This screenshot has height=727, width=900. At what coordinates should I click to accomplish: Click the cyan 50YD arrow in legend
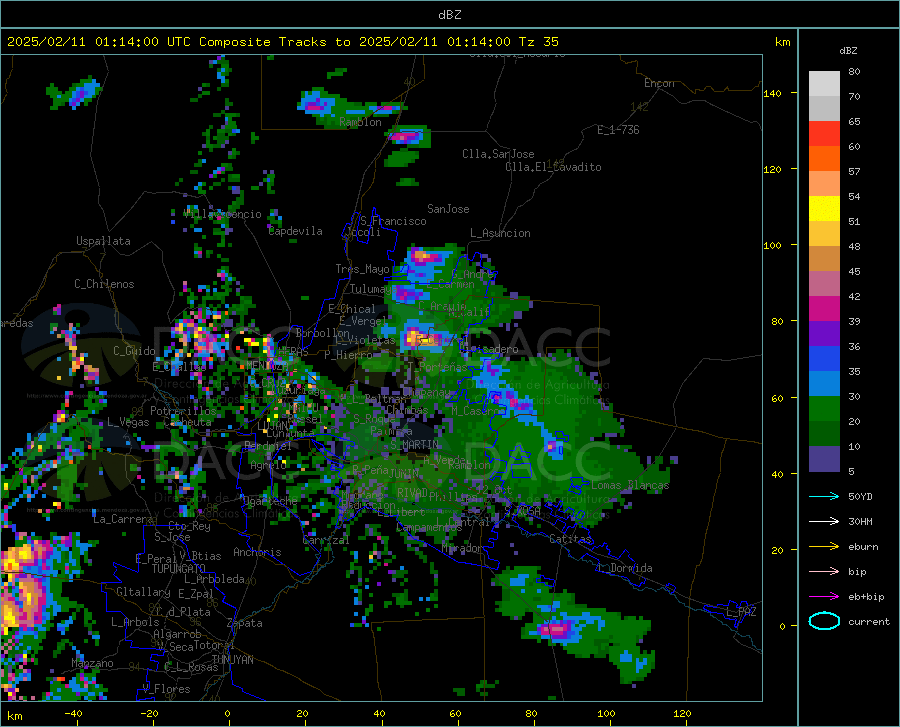(x=824, y=496)
